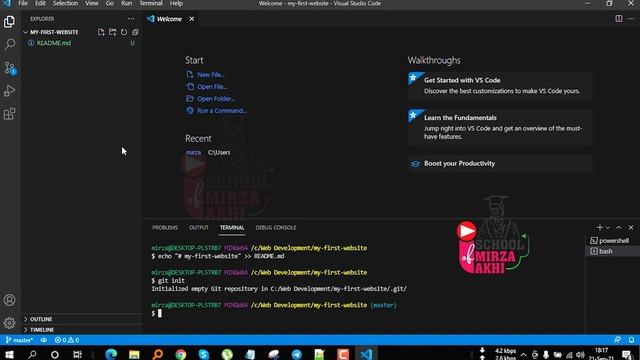
Task: Open File Explorer from the taskbar
Action: [x=134, y=354]
